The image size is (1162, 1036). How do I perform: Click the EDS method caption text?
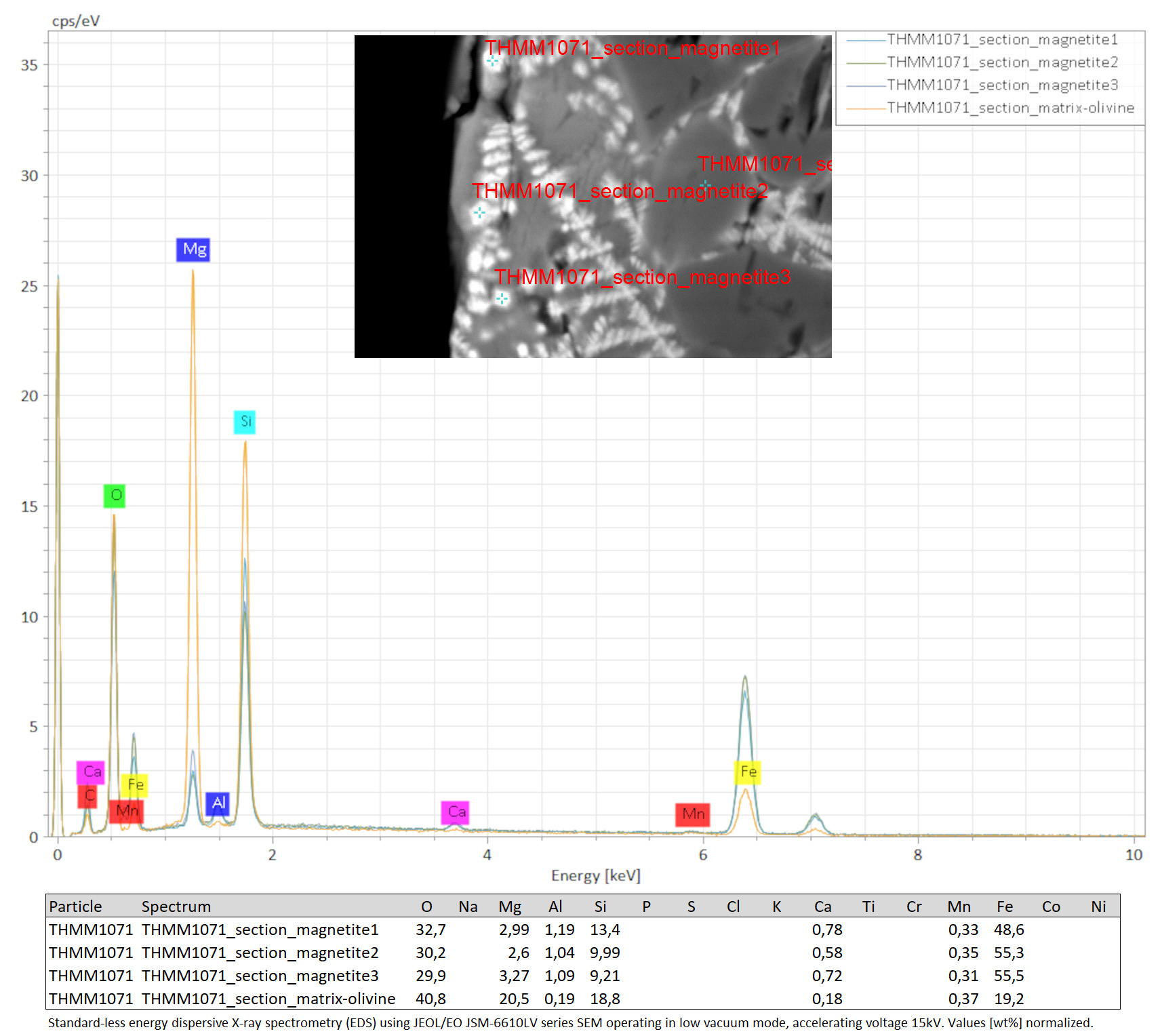(570, 1022)
